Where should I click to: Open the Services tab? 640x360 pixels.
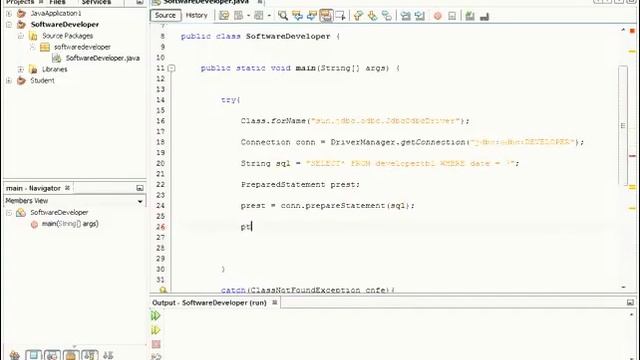click(x=96, y=2)
